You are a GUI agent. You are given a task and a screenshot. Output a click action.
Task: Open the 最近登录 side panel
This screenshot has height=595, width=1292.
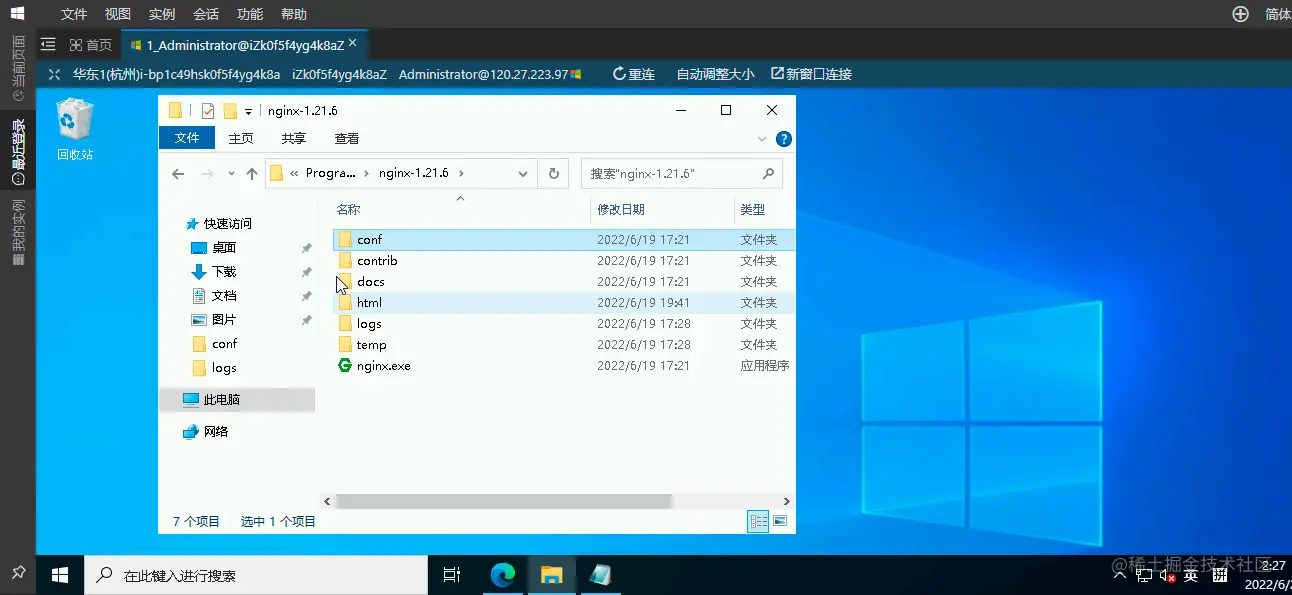[18, 152]
